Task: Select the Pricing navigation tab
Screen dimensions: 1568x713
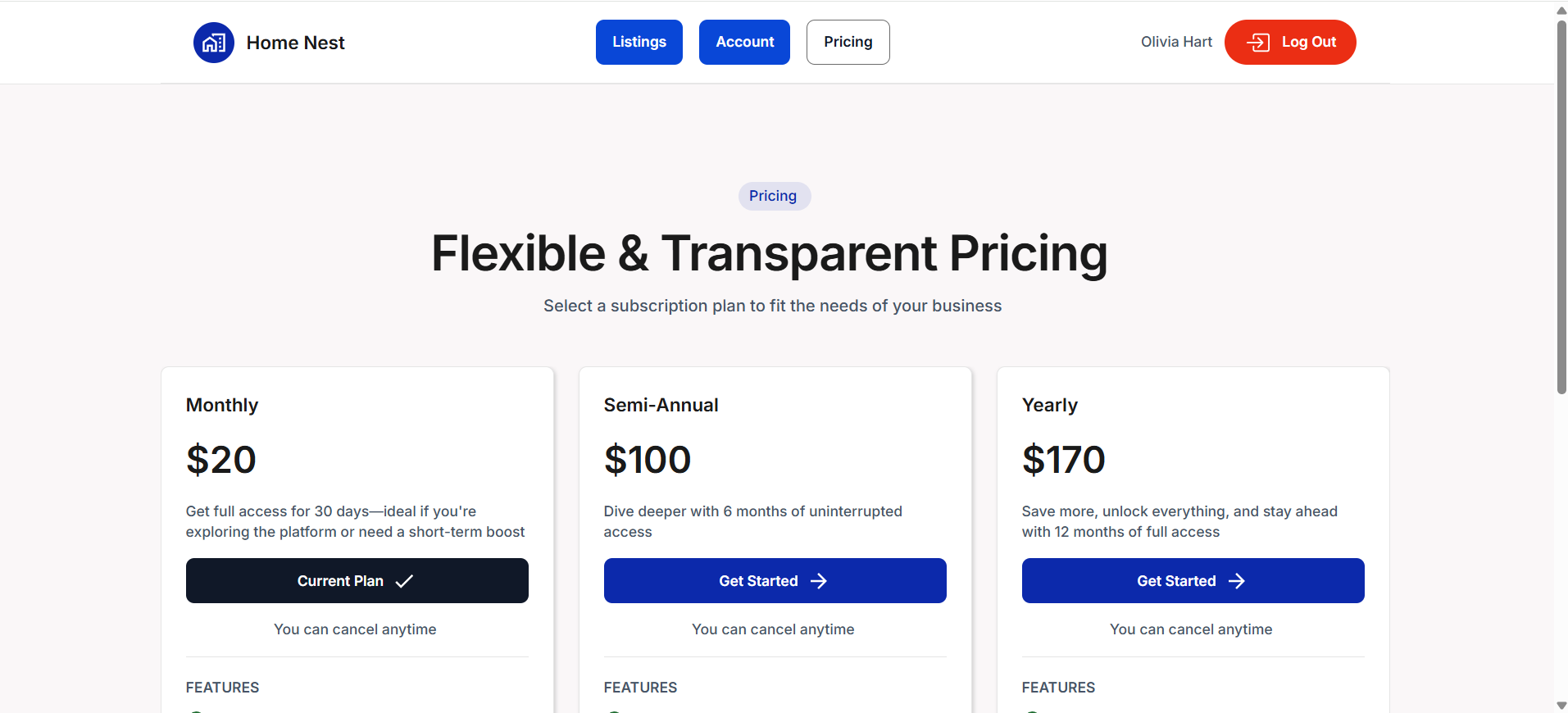Action: 848,42
